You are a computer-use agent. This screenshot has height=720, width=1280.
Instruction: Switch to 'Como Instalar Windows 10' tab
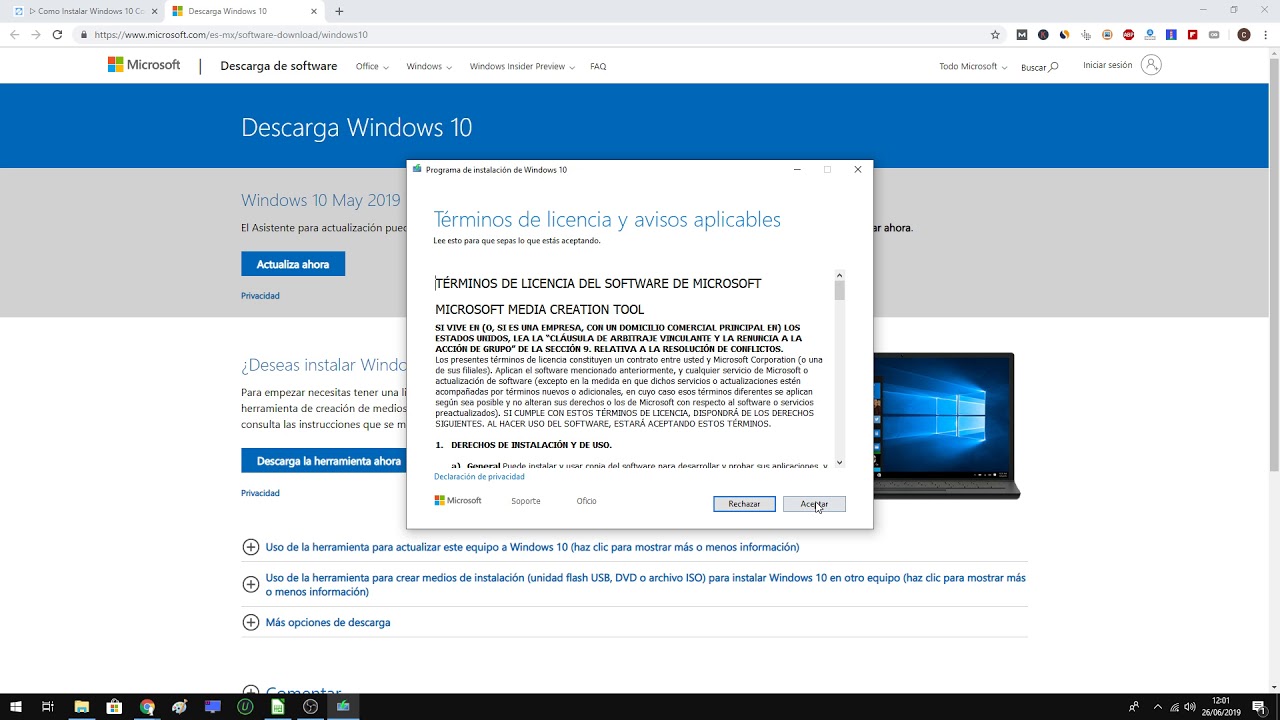point(86,11)
